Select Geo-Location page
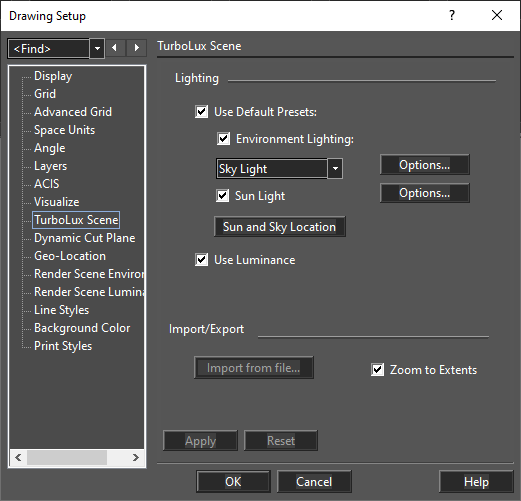The height and width of the screenshot is (501, 521). coord(70,256)
